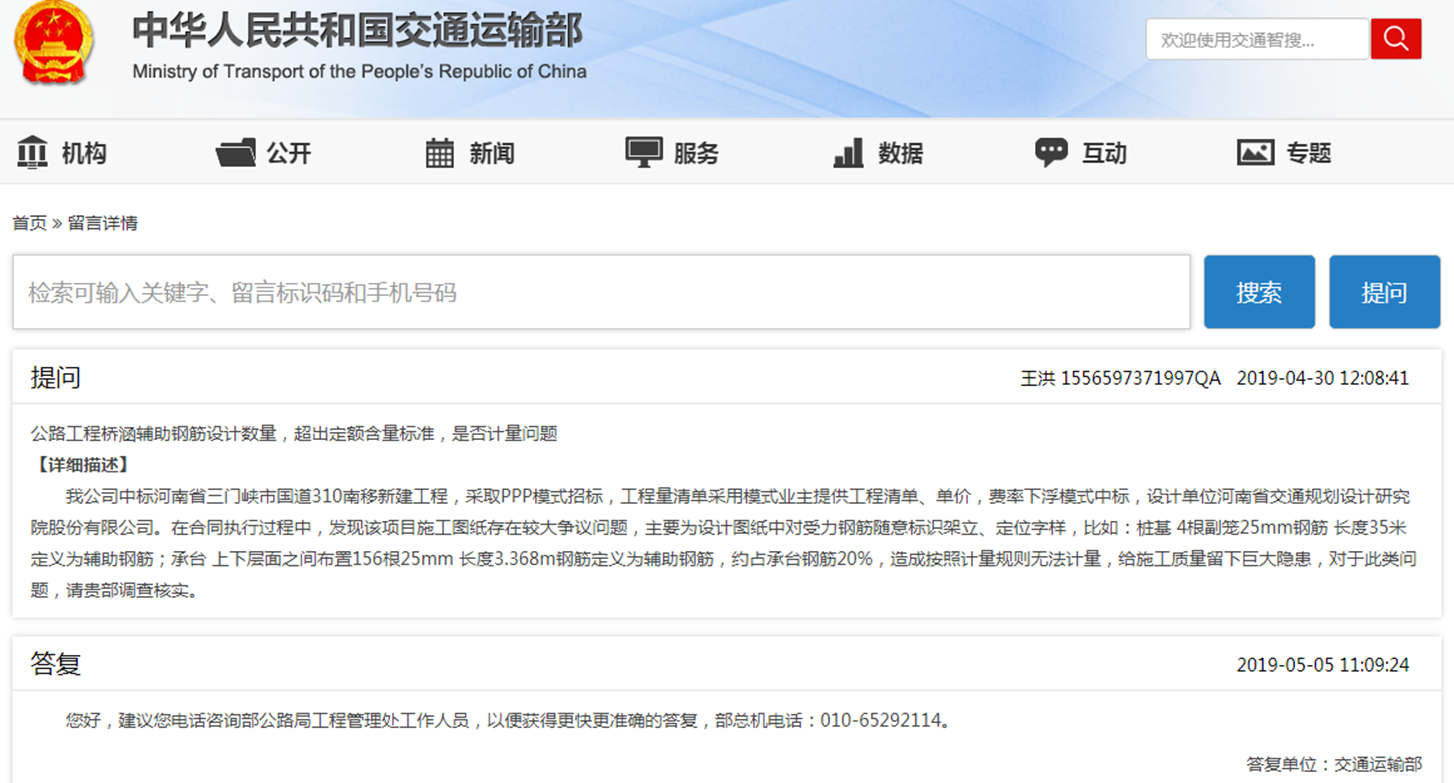The width and height of the screenshot is (1454, 783).
Task: Click the English Ministry of Transport title
Action: 359,72
